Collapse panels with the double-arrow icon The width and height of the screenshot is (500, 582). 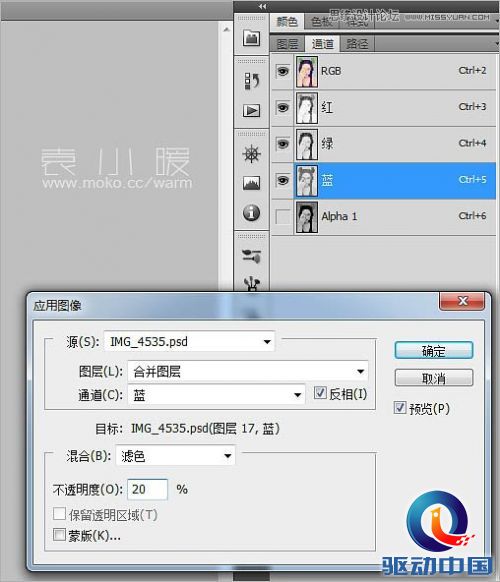pyautogui.click(x=262, y=6)
